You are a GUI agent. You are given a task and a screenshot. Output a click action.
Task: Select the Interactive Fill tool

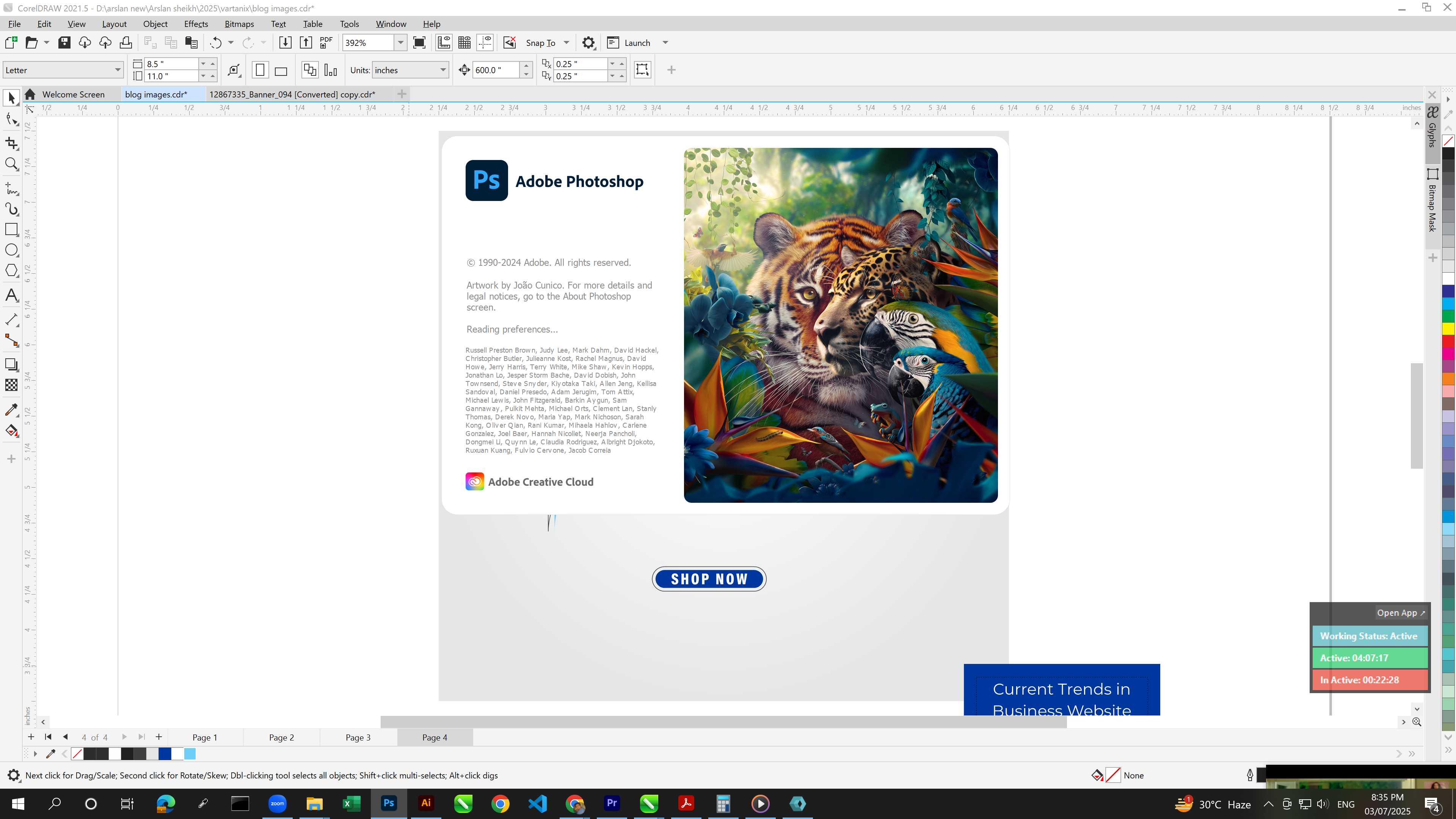11,431
